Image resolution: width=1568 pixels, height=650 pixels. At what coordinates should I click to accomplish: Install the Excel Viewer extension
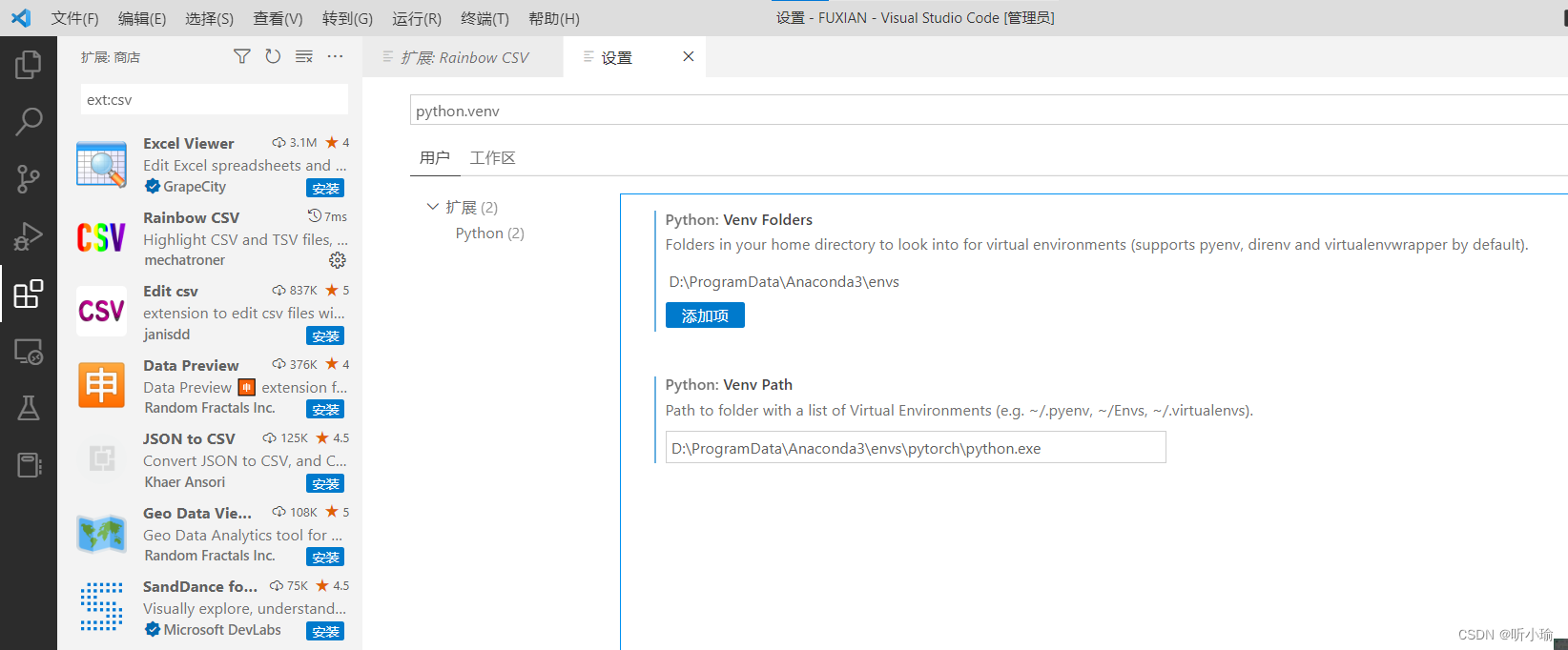click(325, 188)
